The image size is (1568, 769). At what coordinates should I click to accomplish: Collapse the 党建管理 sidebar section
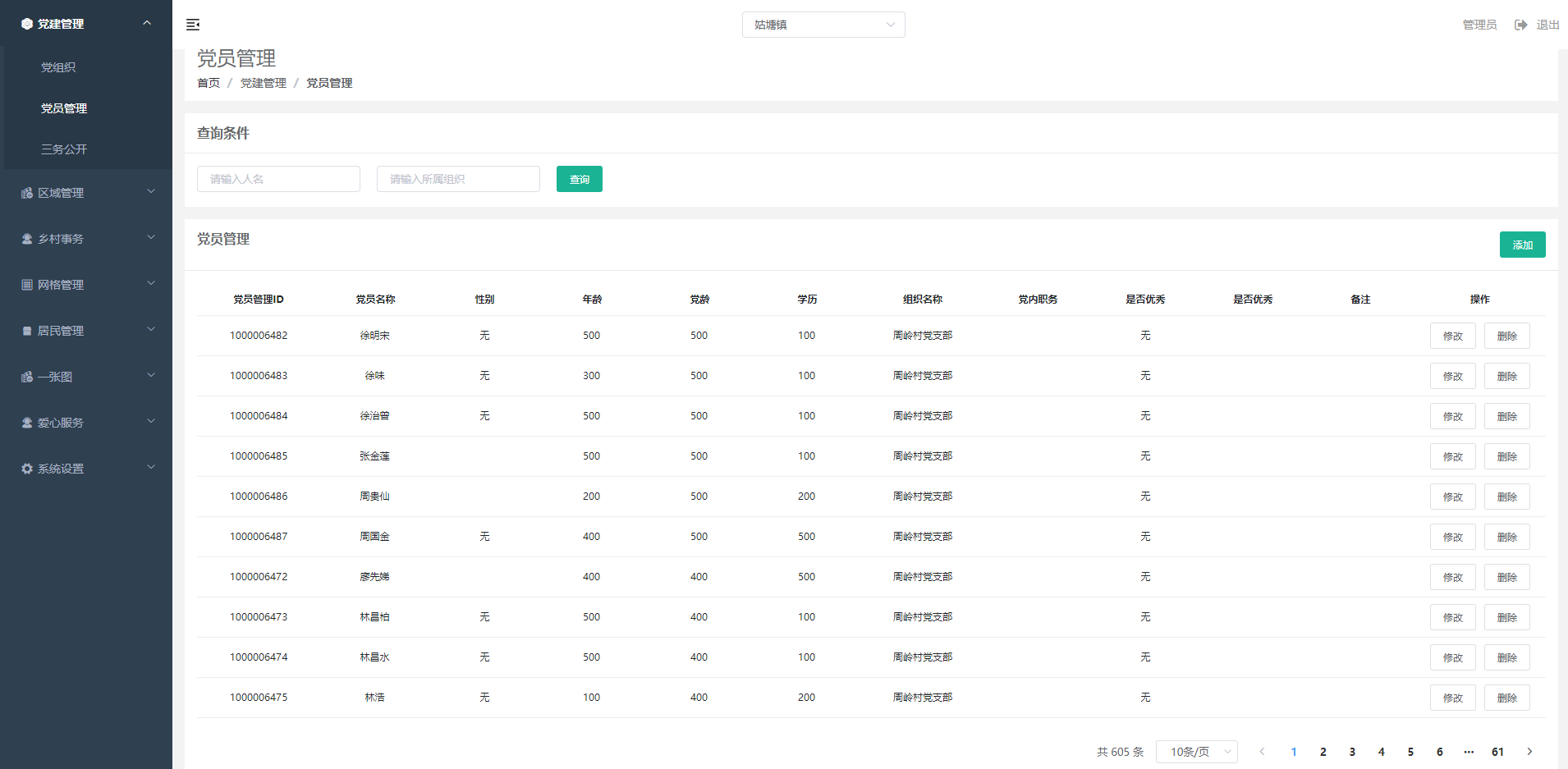[x=147, y=24]
